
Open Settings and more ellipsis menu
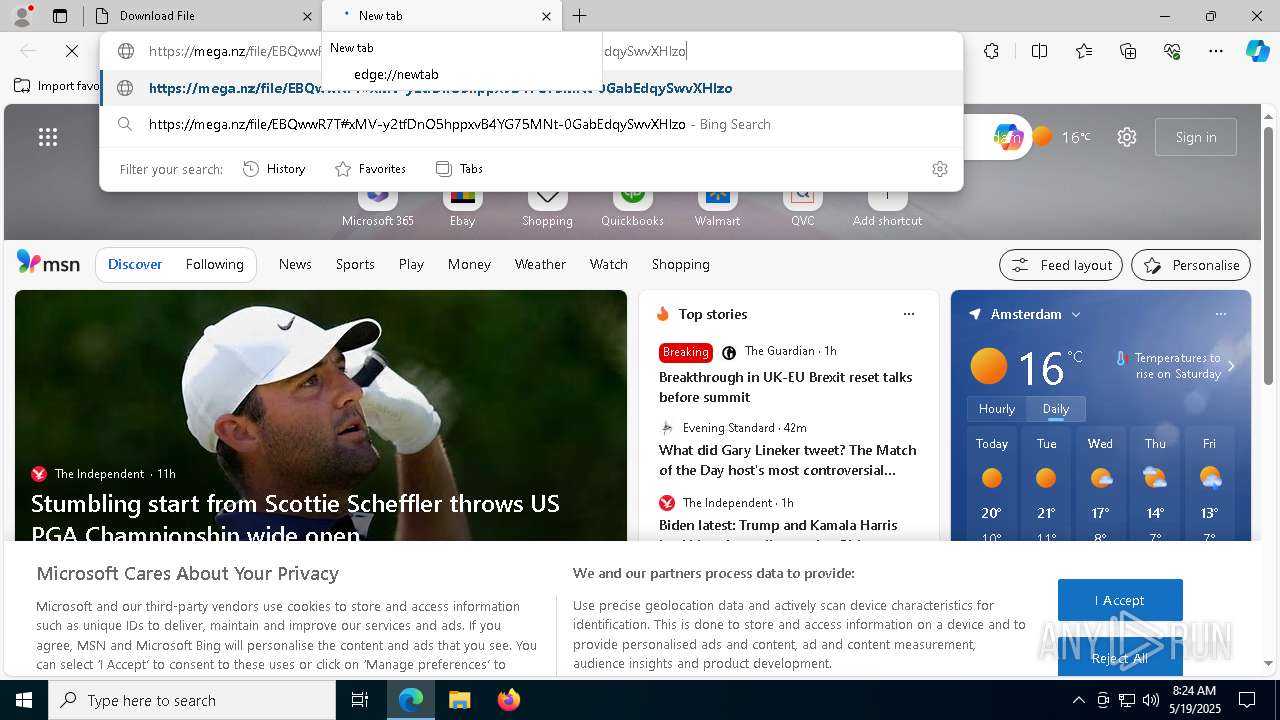point(1216,51)
